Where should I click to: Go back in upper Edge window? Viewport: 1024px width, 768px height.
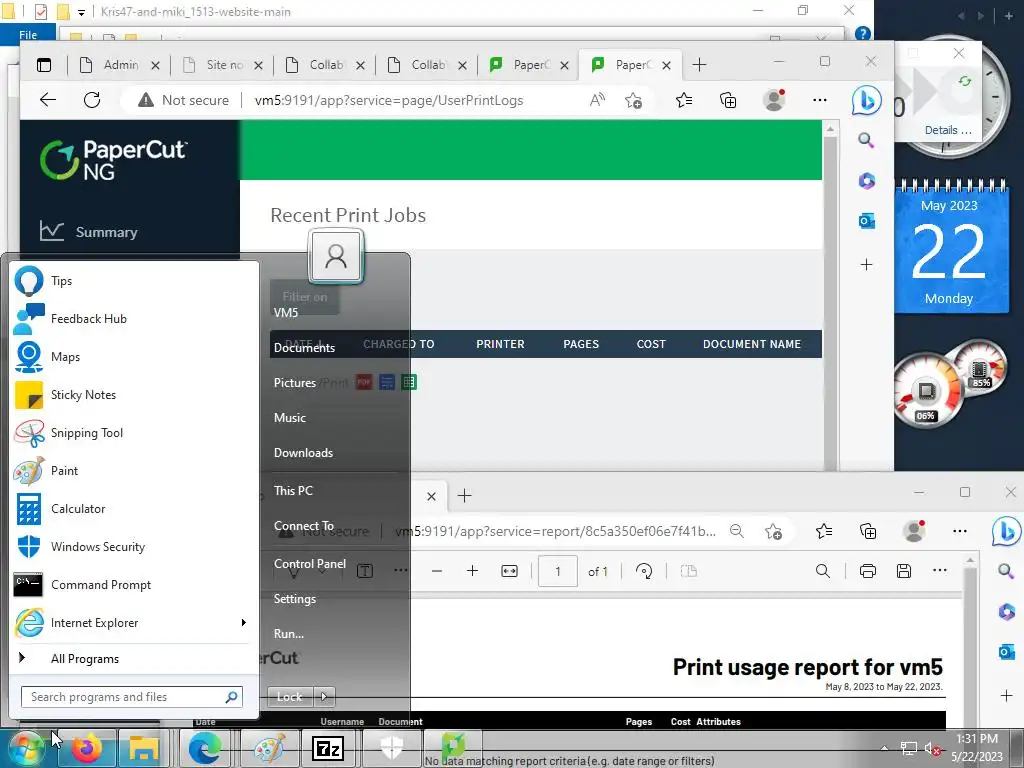[48, 100]
